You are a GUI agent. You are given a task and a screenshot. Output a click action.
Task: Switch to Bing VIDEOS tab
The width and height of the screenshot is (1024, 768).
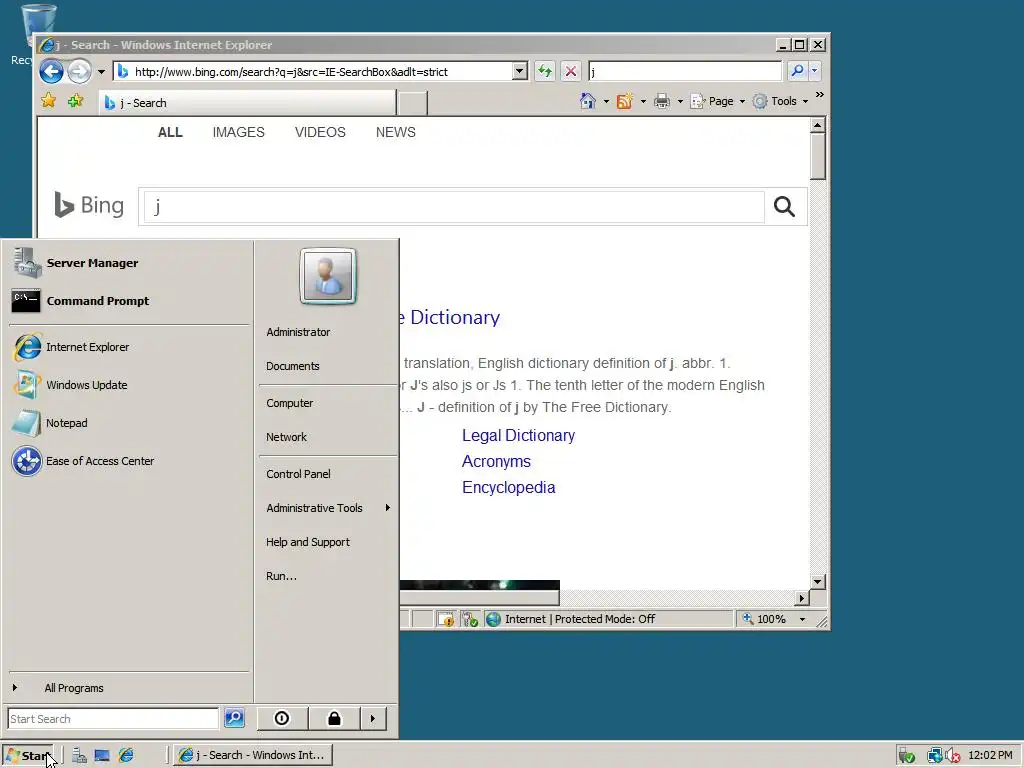pyautogui.click(x=320, y=132)
